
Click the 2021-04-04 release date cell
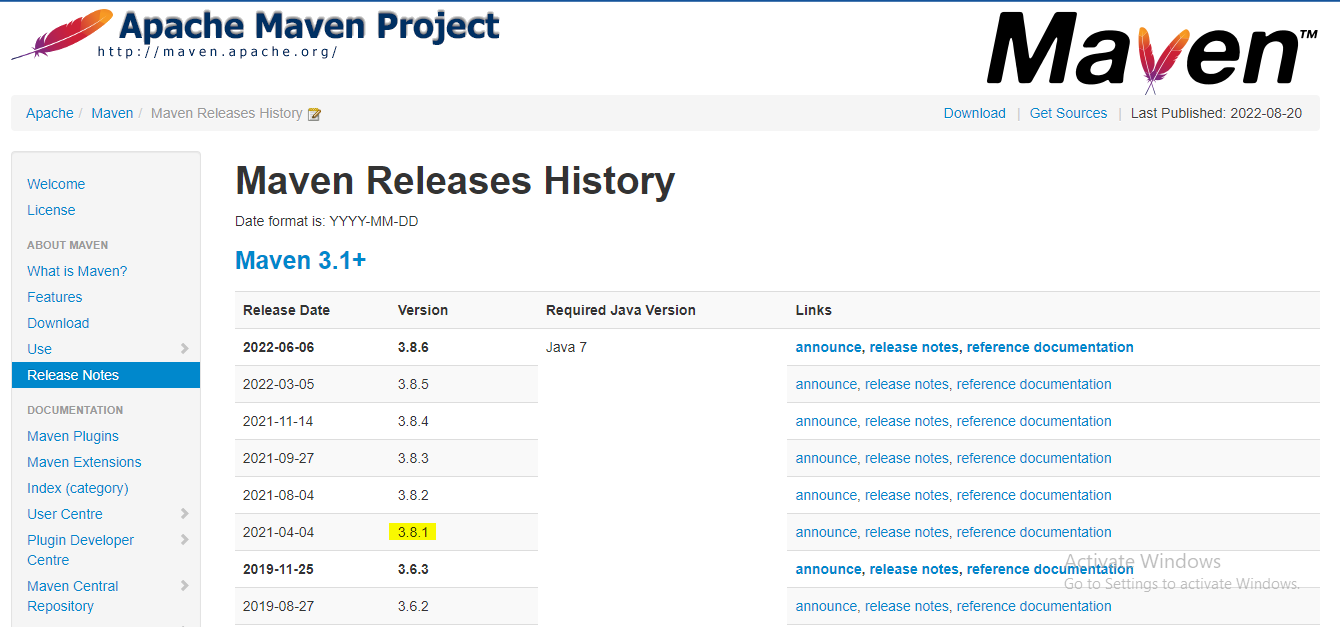[278, 532]
